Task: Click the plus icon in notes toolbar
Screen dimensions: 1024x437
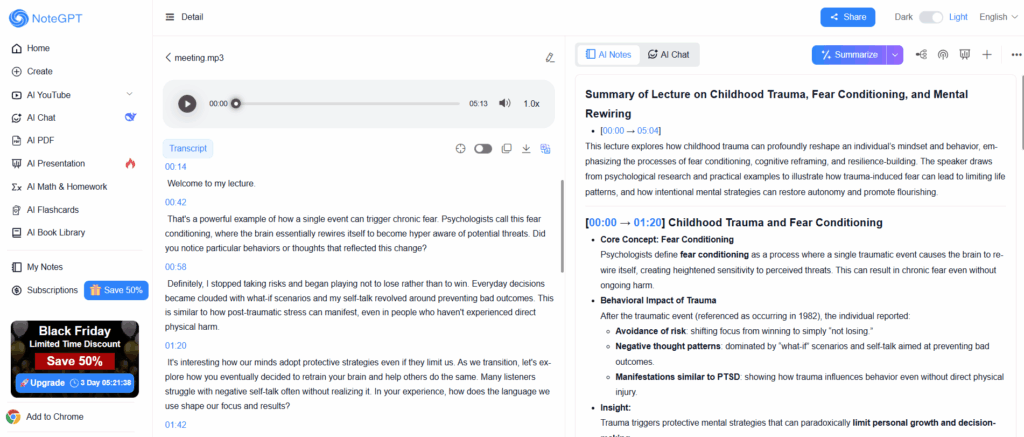Action: pyautogui.click(x=987, y=55)
